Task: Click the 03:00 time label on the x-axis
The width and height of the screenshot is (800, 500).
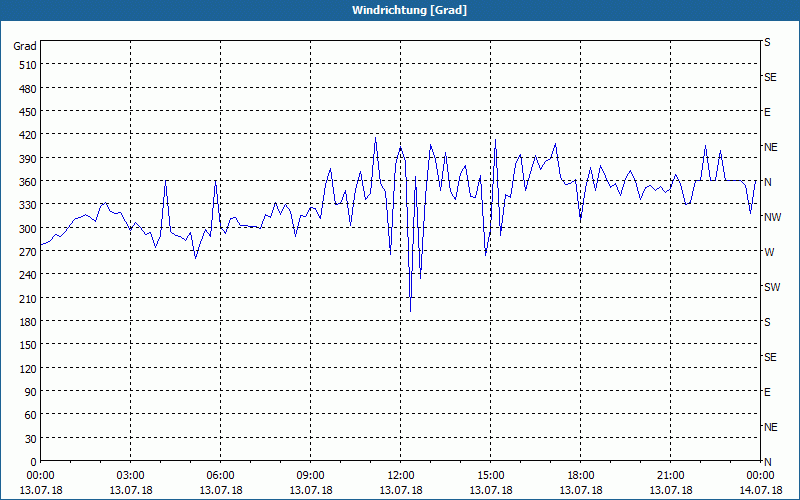Action: pyautogui.click(x=131, y=476)
